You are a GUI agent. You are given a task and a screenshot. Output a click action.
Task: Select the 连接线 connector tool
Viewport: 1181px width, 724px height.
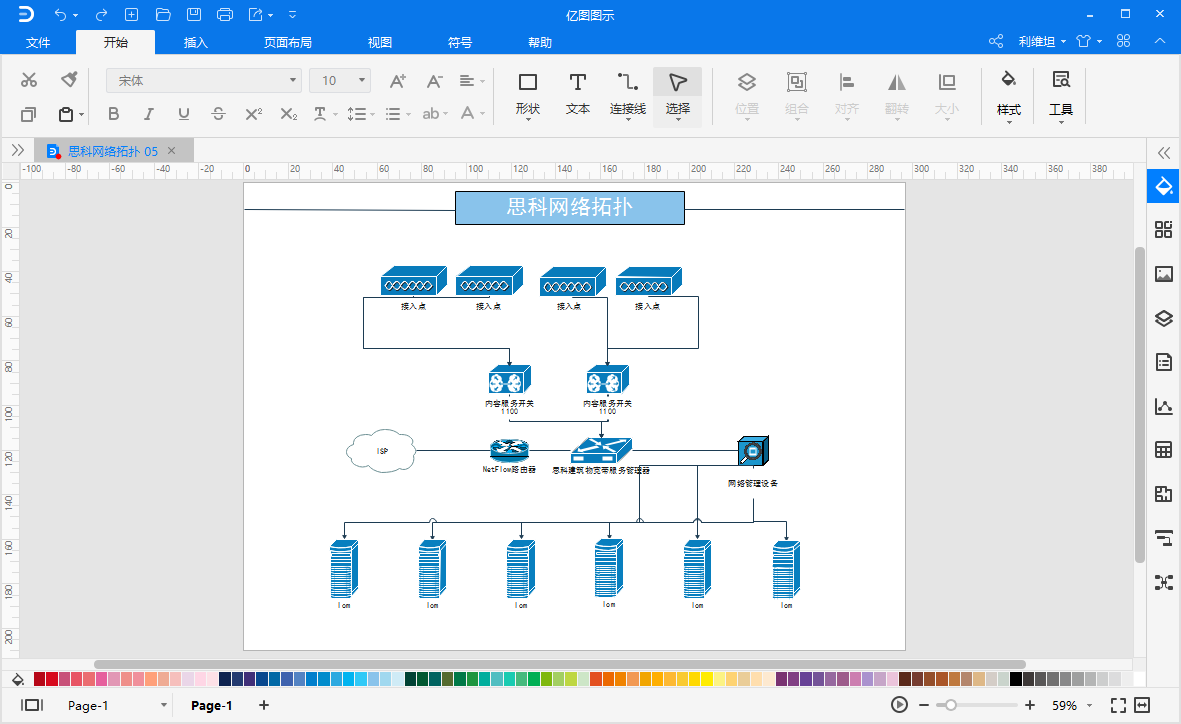[x=627, y=95]
